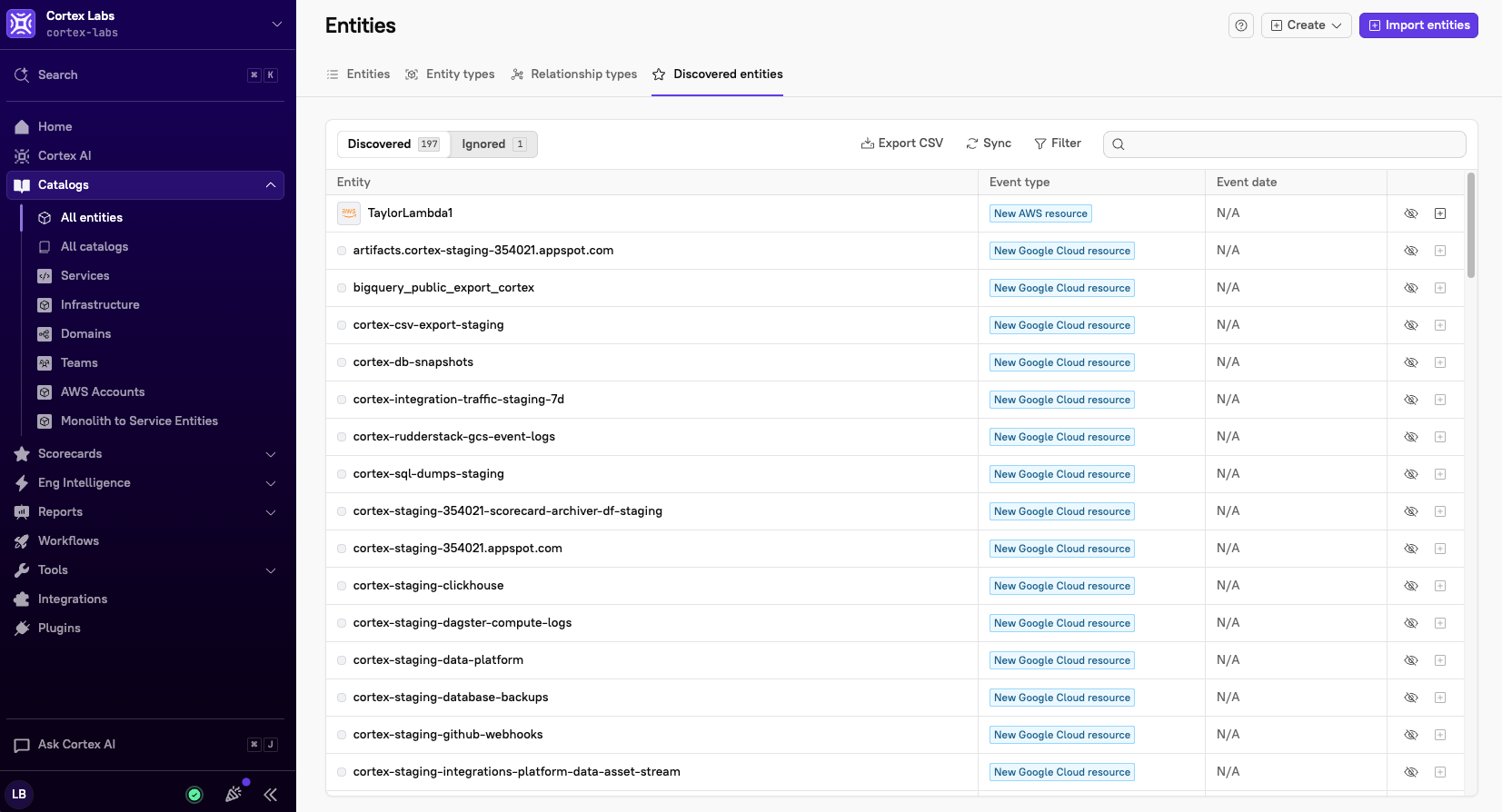Image resolution: width=1502 pixels, height=812 pixels.
Task: Open the Cortex Labs workspace dropdown
Action: coord(276,25)
